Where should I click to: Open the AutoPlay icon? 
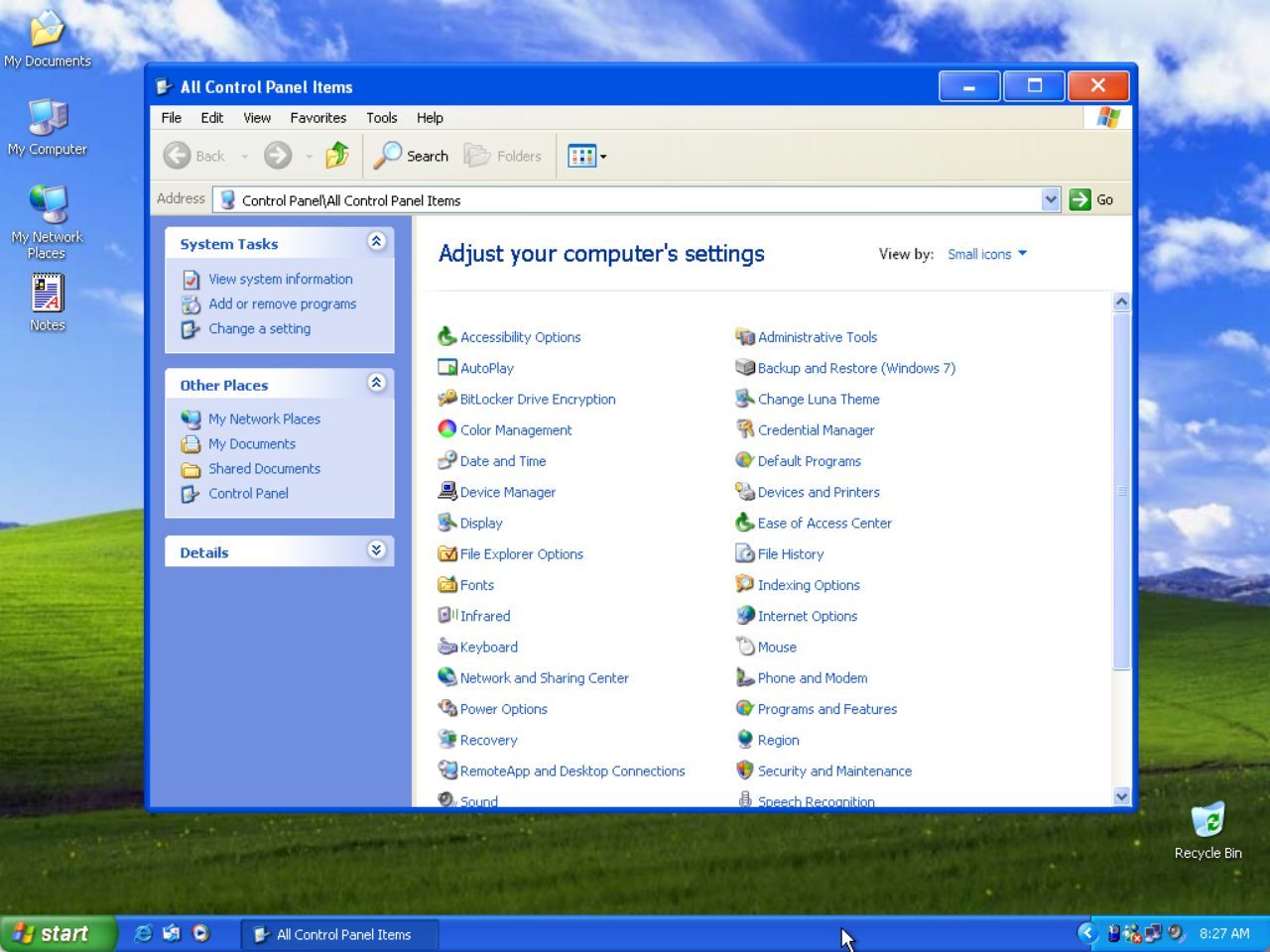447,367
